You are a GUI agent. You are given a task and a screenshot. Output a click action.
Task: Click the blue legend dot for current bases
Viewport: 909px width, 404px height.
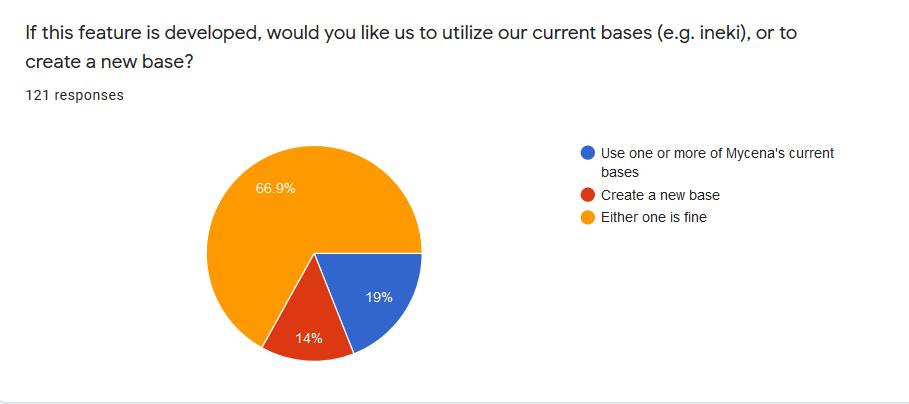[x=588, y=153]
